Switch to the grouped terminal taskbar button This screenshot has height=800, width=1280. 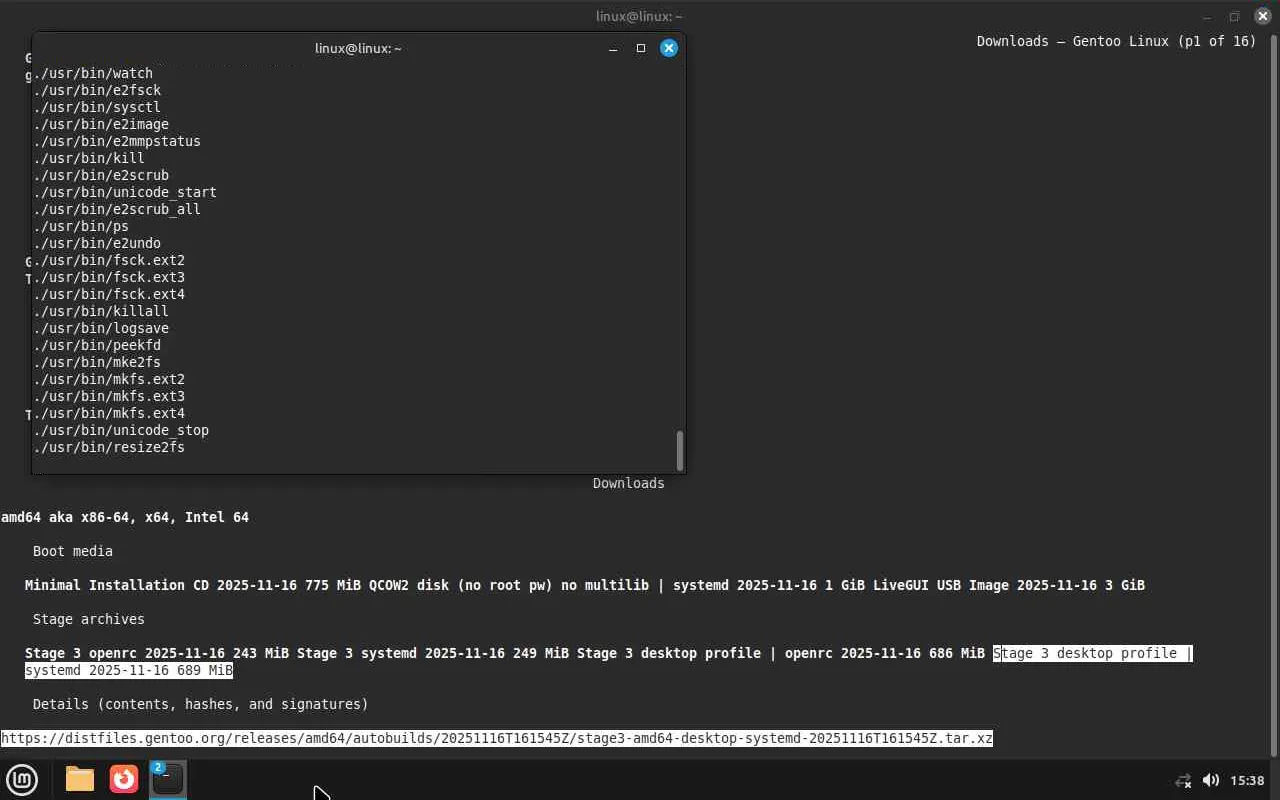click(167, 779)
